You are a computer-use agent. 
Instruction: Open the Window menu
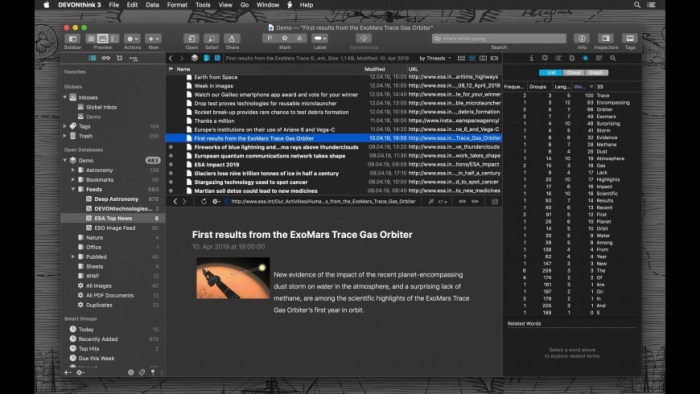coord(267,5)
